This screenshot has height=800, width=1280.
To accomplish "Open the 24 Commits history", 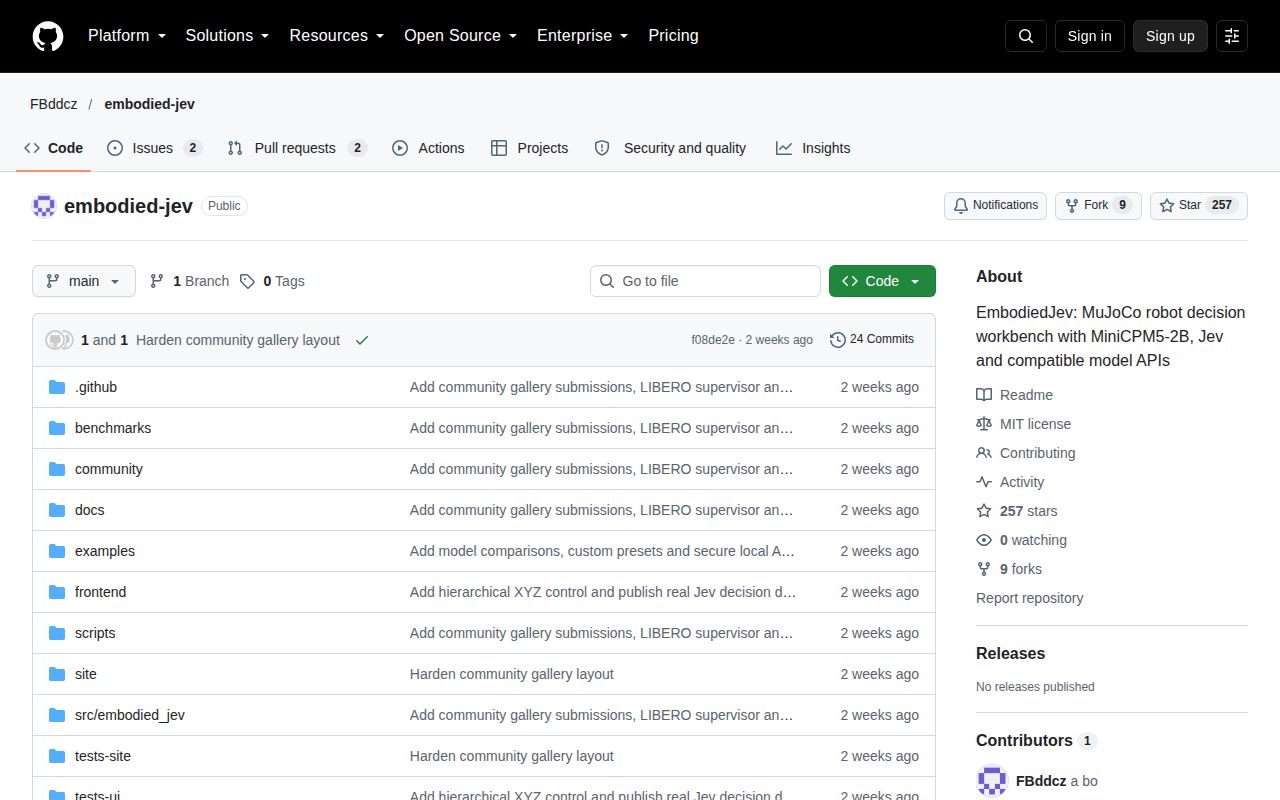I will tap(872, 339).
